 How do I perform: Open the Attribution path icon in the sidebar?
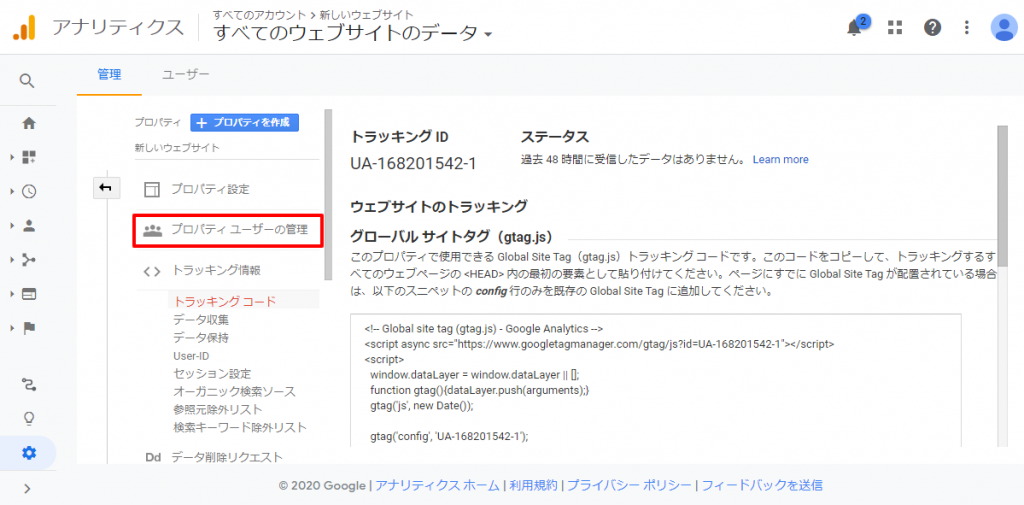[29, 383]
